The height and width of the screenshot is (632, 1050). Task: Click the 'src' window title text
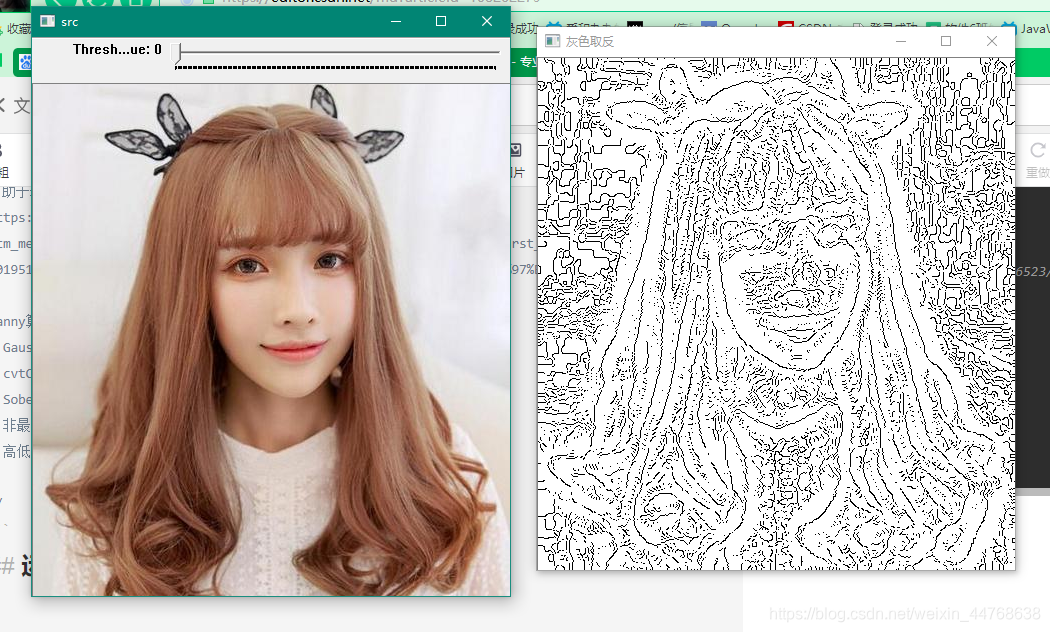click(x=70, y=22)
